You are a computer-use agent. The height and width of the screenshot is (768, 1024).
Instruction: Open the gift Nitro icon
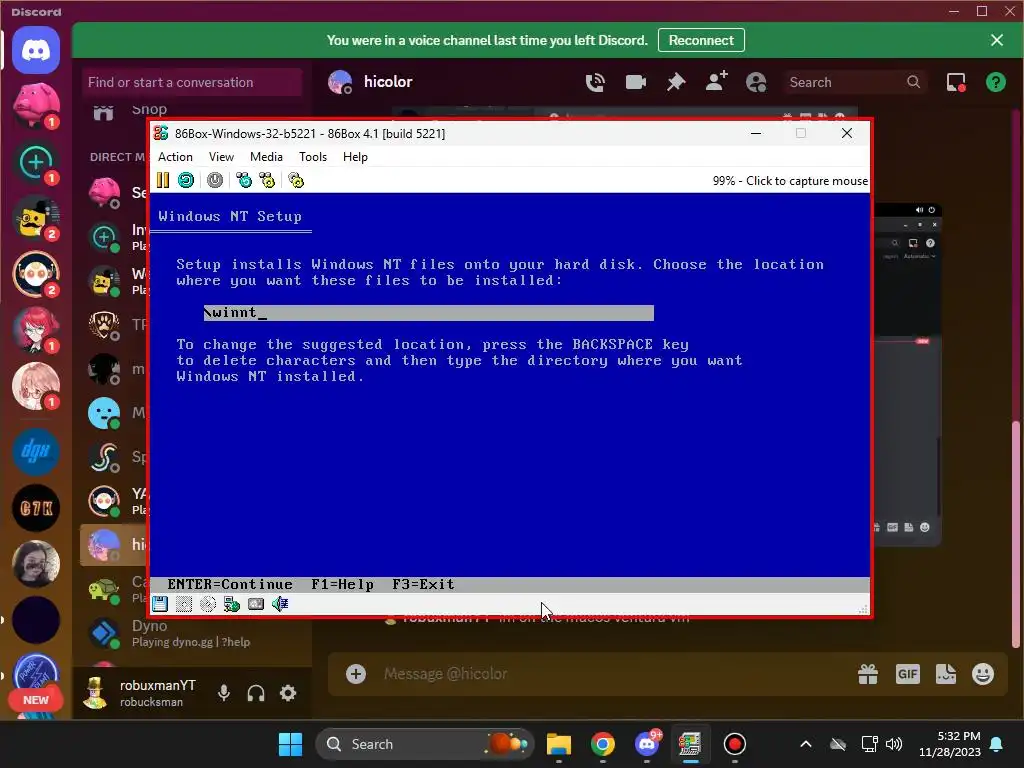click(x=868, y=674)
